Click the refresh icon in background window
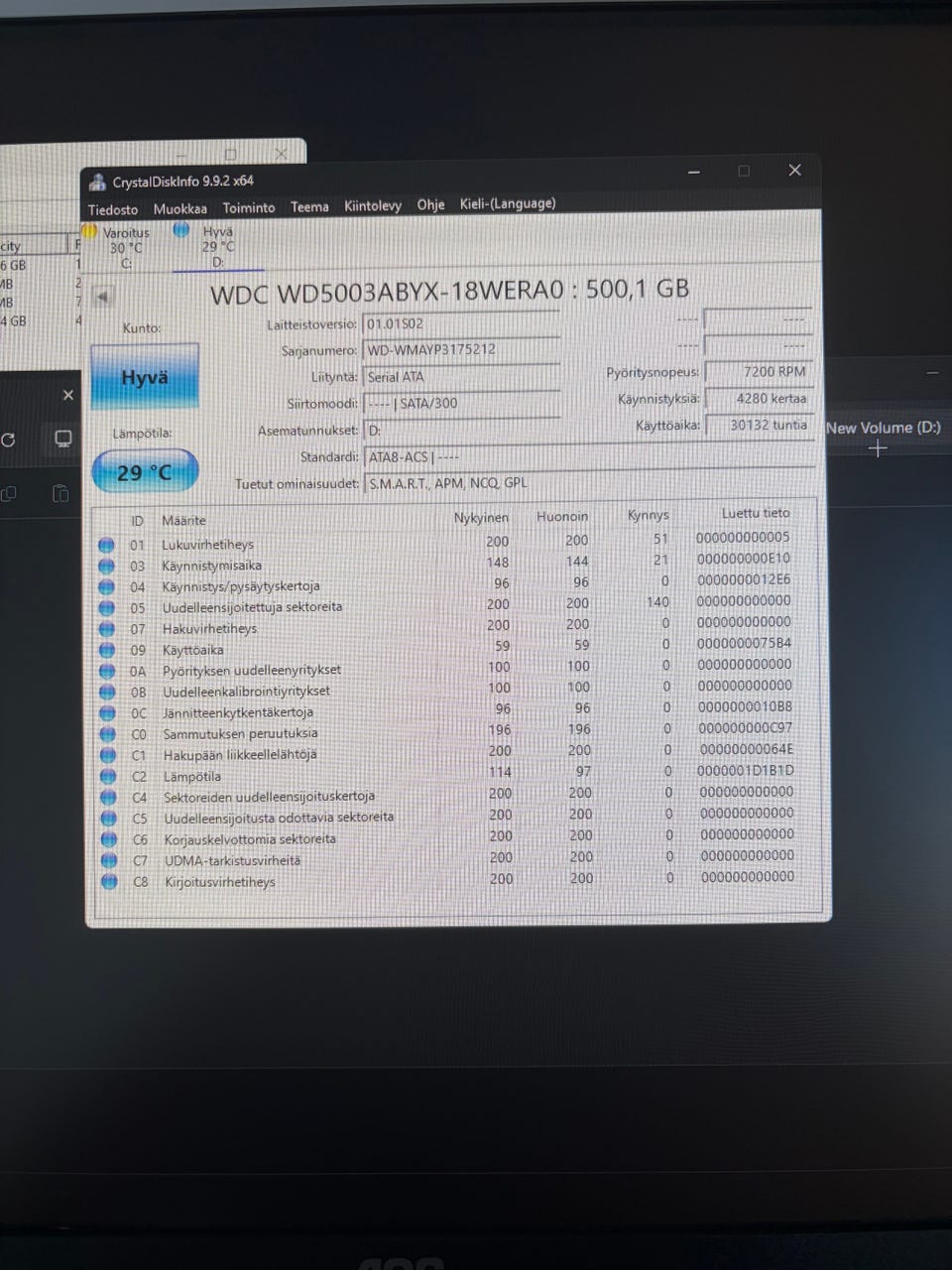952x1270 pixels. click(x=8, y=440)
